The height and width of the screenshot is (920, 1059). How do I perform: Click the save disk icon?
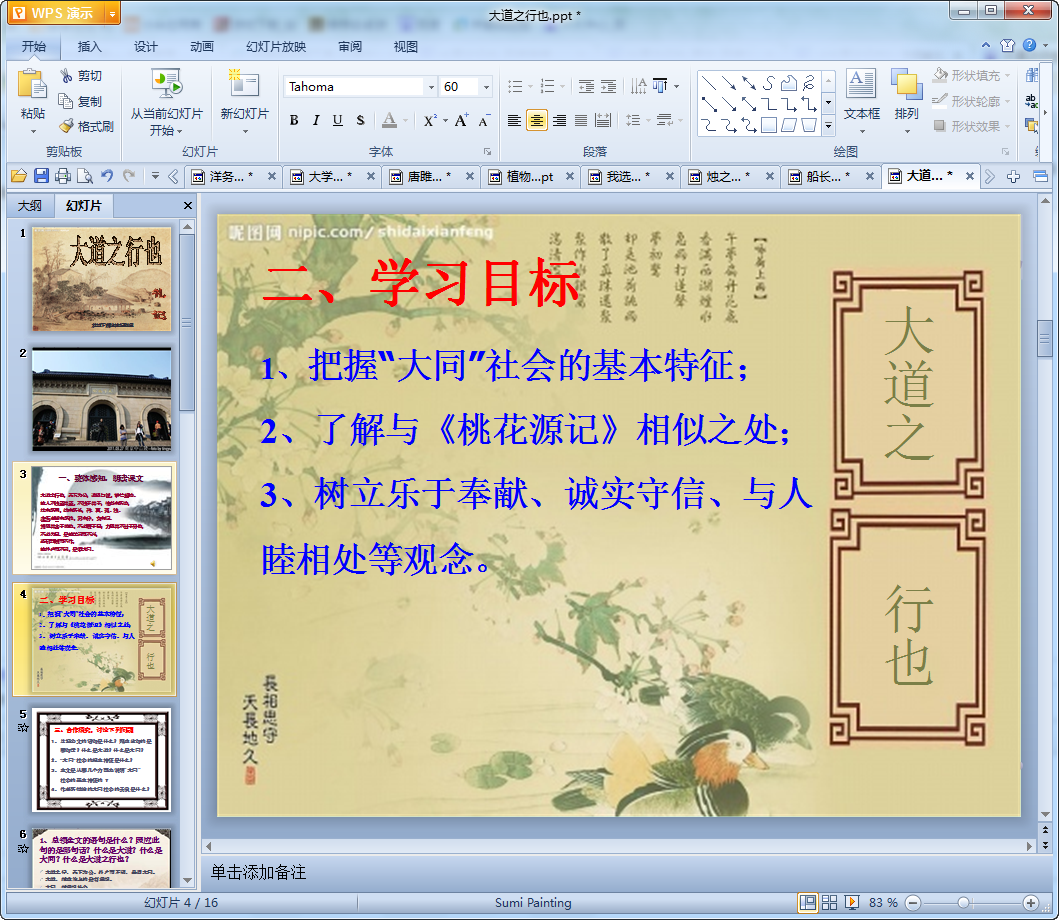click(41, 176)
